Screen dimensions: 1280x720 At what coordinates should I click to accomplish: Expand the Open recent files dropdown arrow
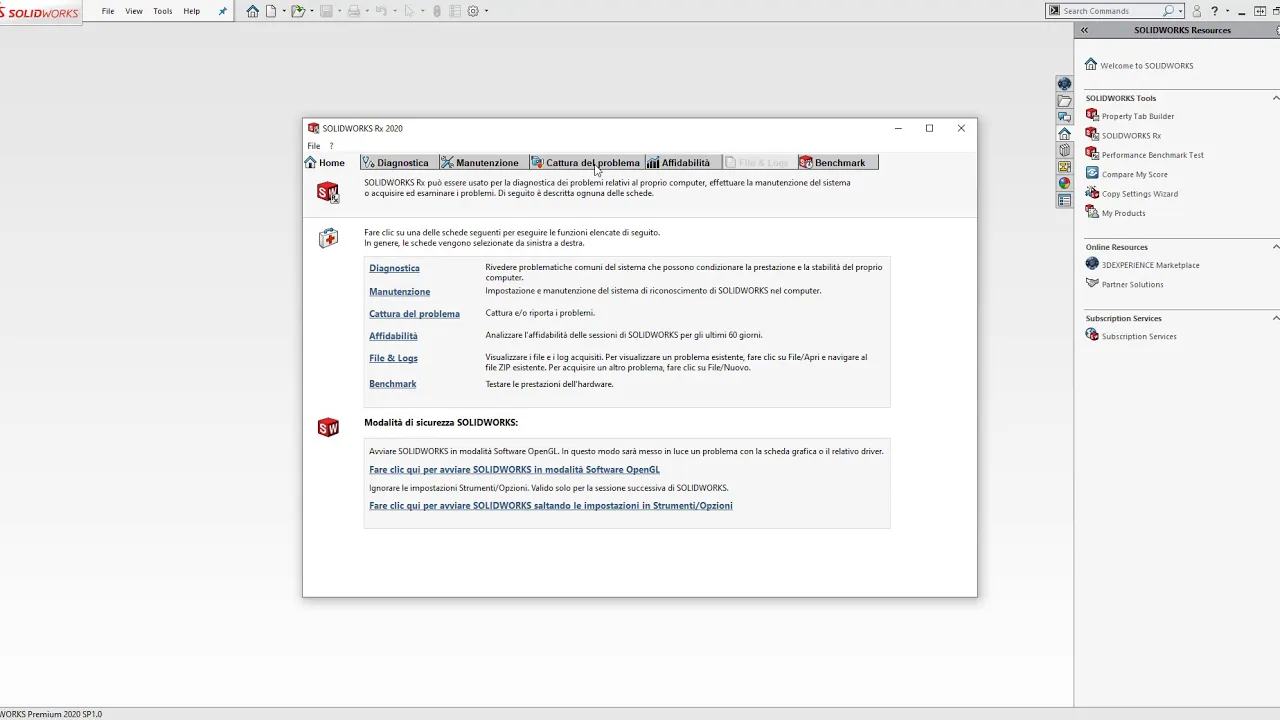coord(312,11)
